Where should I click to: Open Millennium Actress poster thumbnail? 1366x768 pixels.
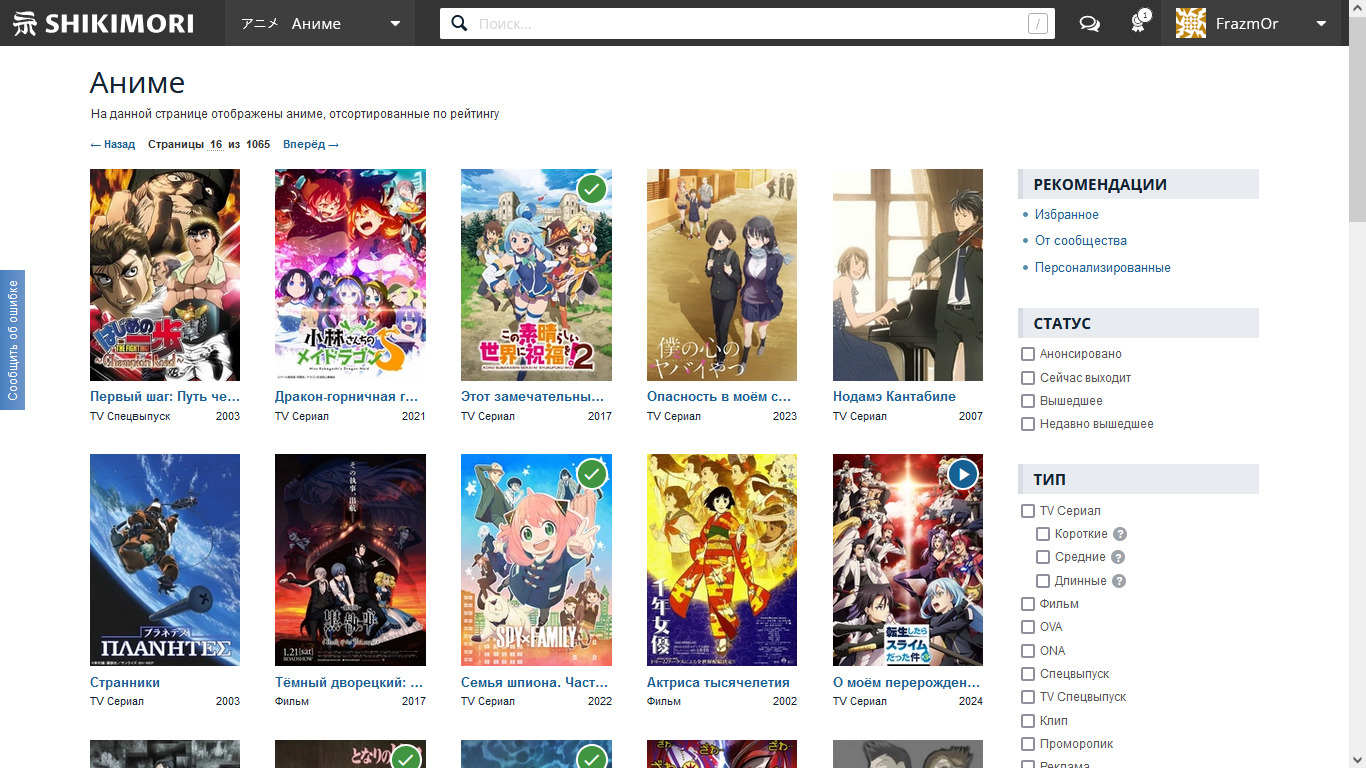[722, 560]
